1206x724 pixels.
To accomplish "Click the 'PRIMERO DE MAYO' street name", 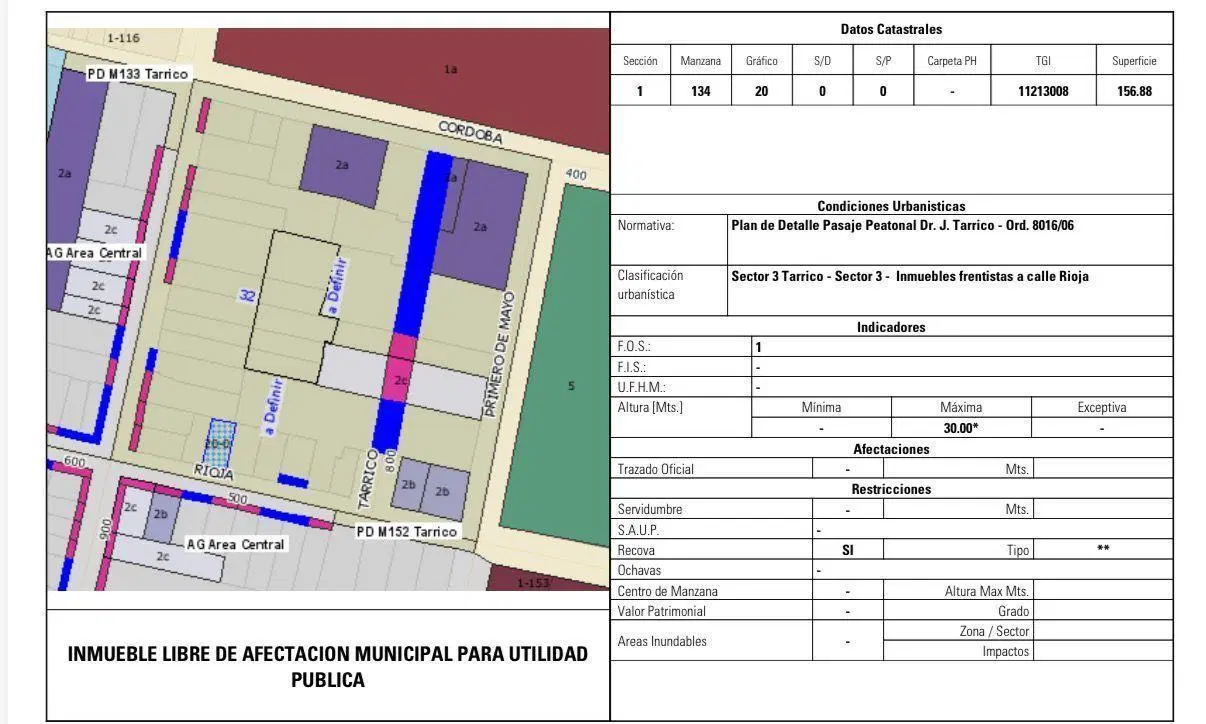I will (498, 354).
